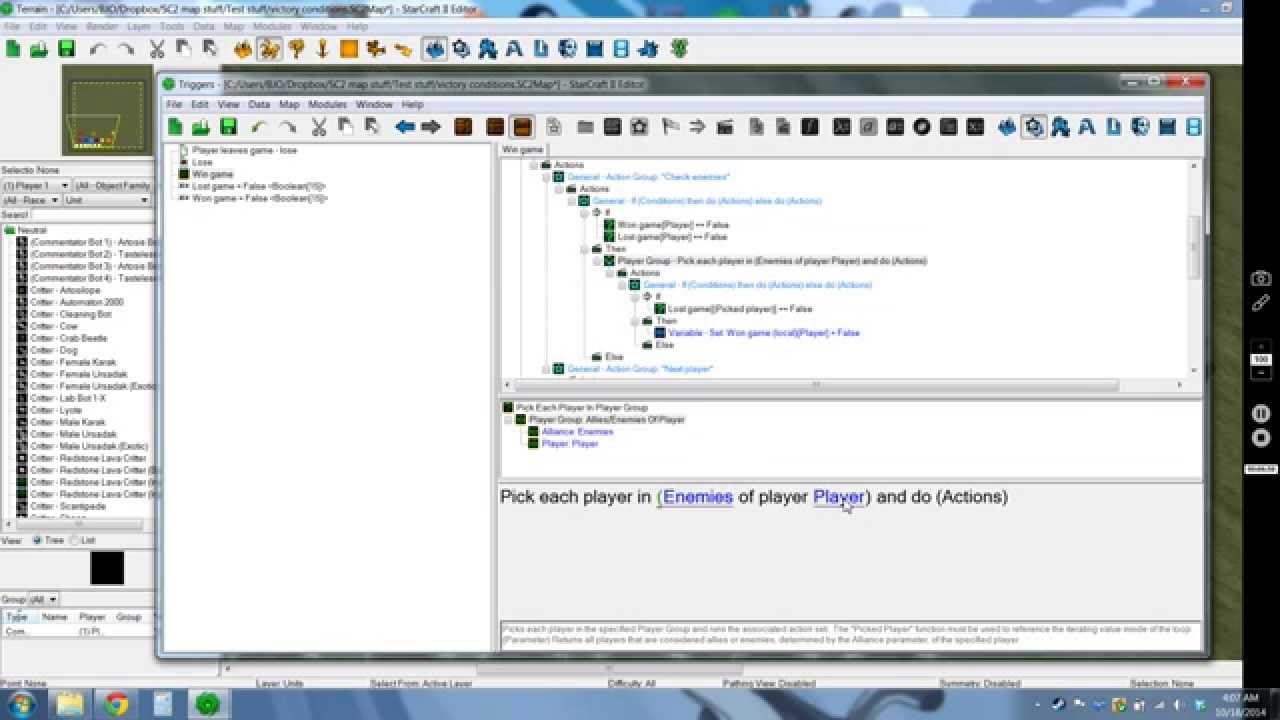
Task: Click Save icon in Triggers window toolbar
Action: [x=228, y=127]
